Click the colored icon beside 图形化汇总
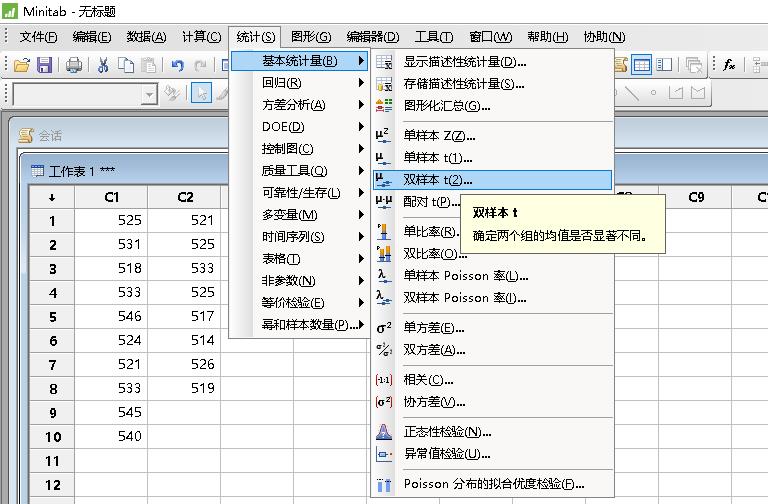The width and height of the screenshot is (768, 504). tap(384, 105)
